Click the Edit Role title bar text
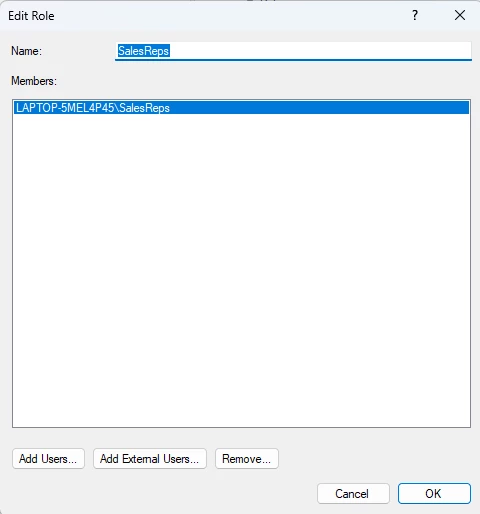This screenshot has height=514, width=480. [31, 16]
